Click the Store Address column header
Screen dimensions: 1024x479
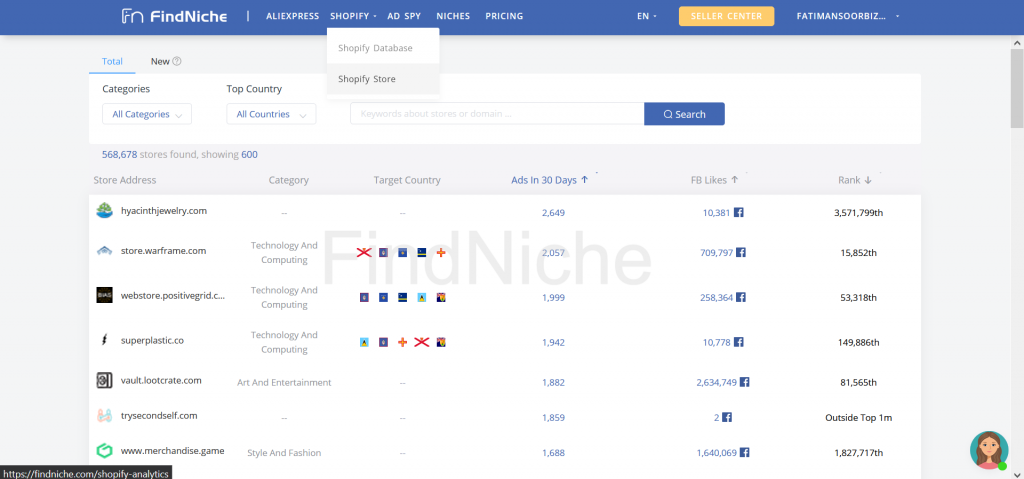pyautogui.click(x=125, y=180)
